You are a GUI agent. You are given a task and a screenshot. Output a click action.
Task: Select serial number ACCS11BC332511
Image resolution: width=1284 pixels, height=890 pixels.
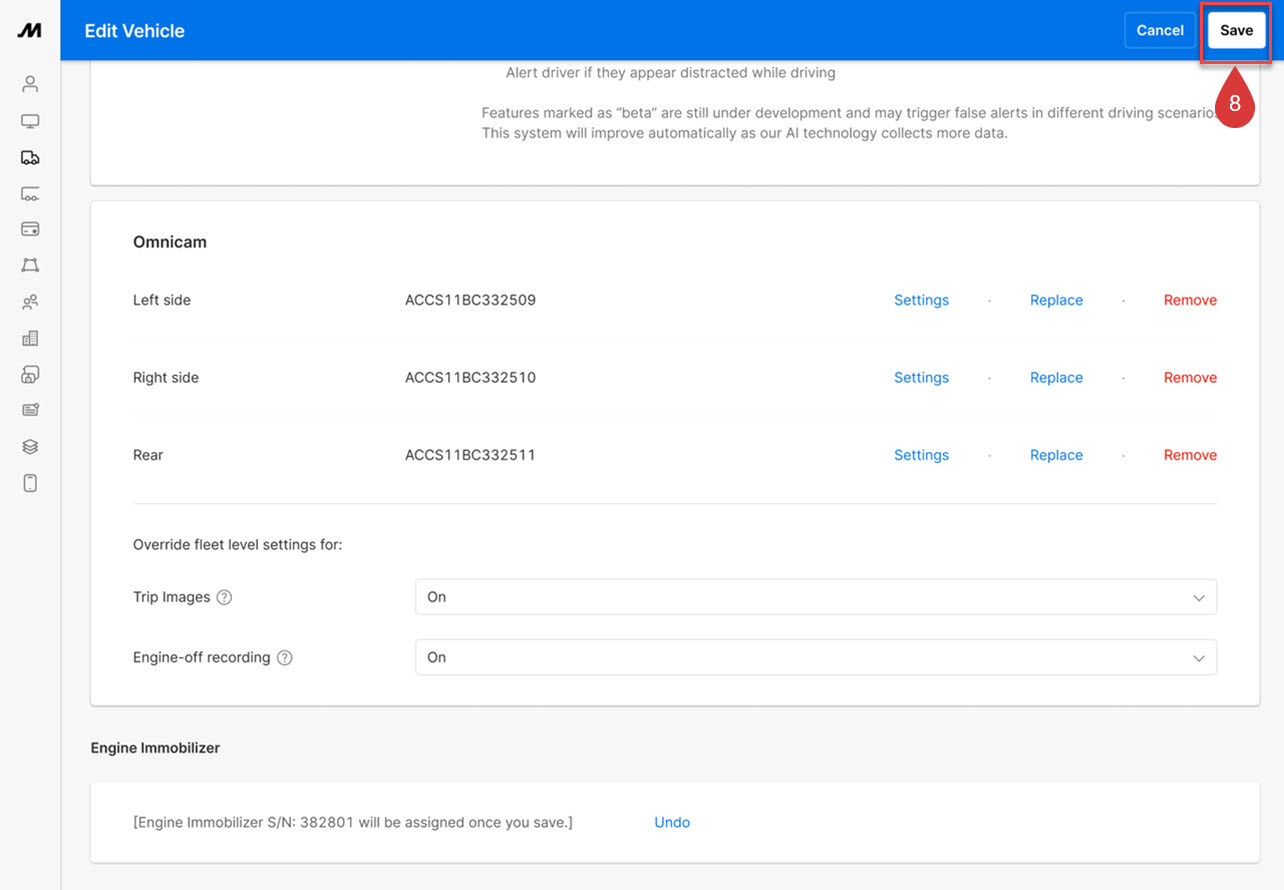pos(470,455)
